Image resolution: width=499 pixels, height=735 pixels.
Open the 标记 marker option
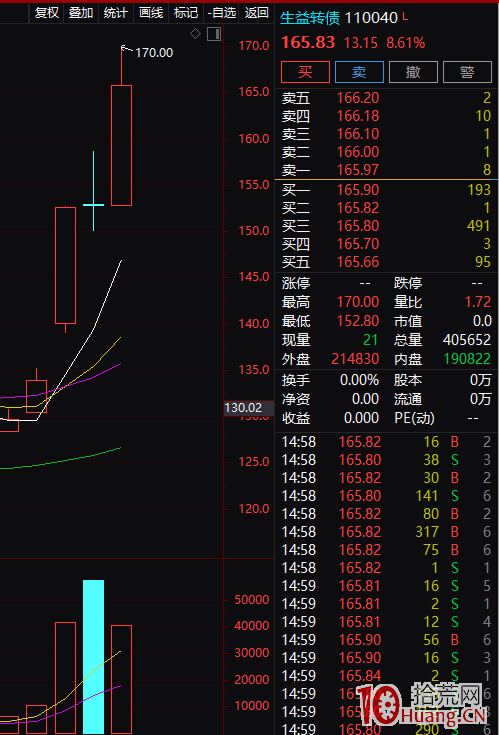186,13
